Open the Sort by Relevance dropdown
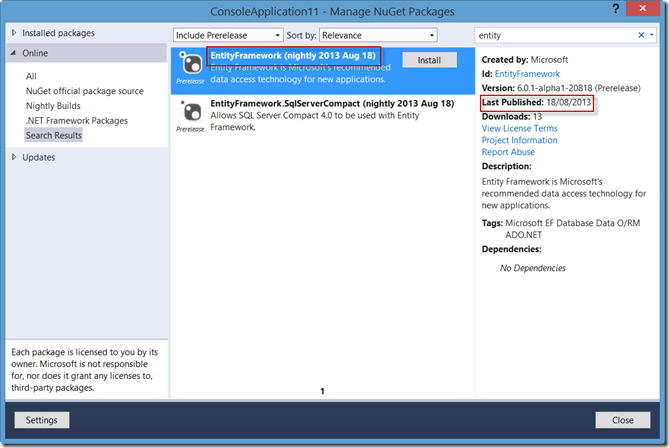The height and width of the screenshot is (448, 669). click(378, 35)
